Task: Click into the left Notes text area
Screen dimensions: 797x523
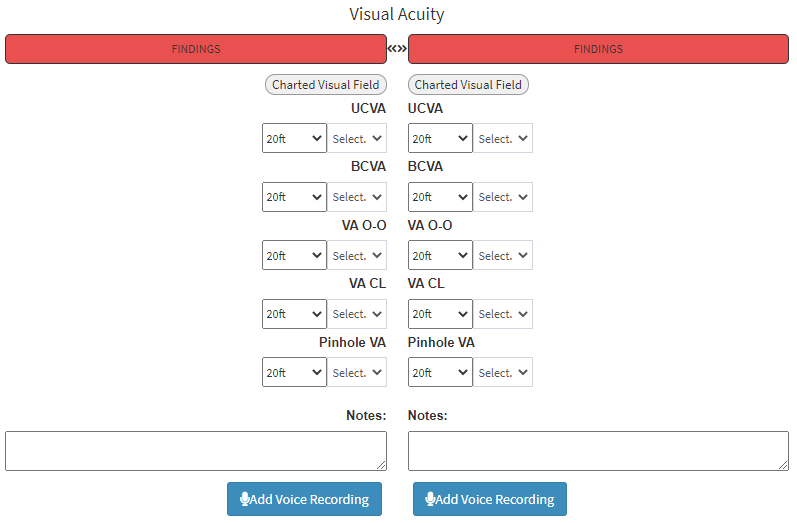Action: coord(196,451)
